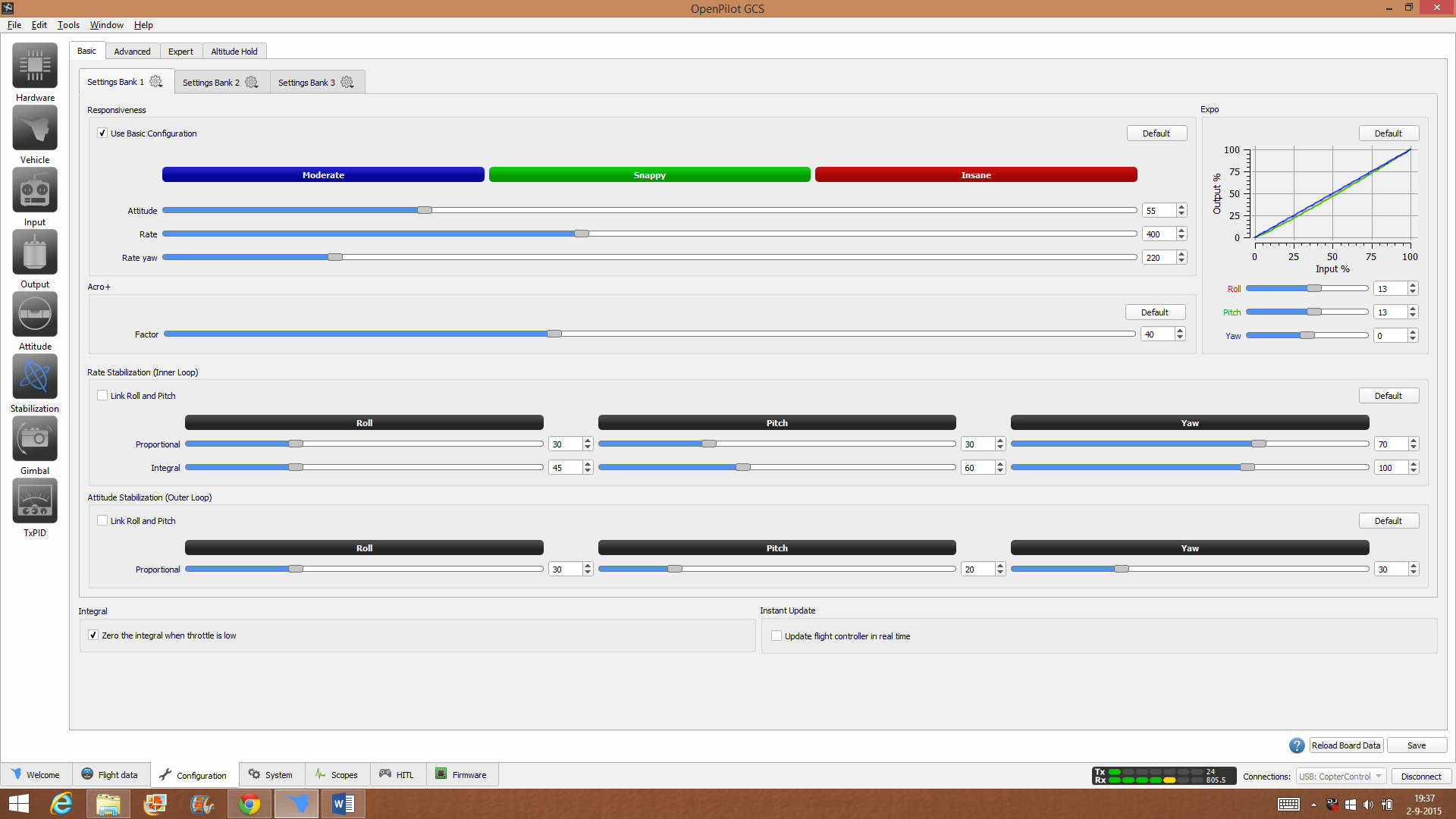Enable Update flight controller in real time
1456x819 pixels.
point(777,635)
